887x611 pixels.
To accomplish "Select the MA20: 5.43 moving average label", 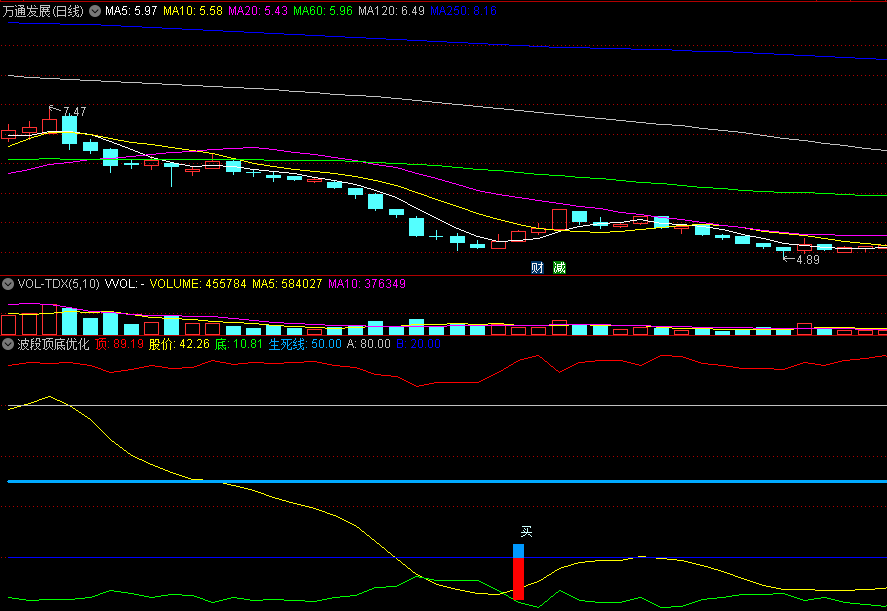I will click(x=258, y=11).
